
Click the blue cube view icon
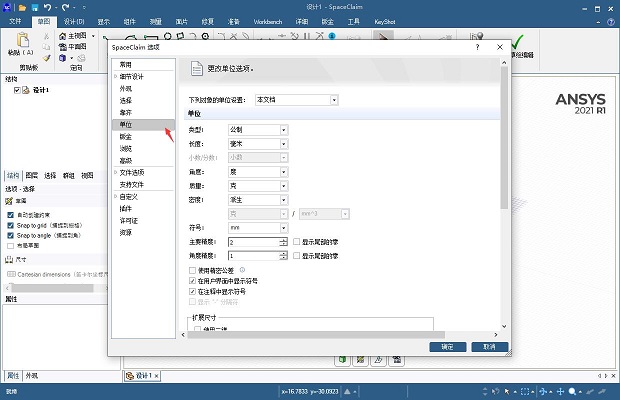click(62, 58)
